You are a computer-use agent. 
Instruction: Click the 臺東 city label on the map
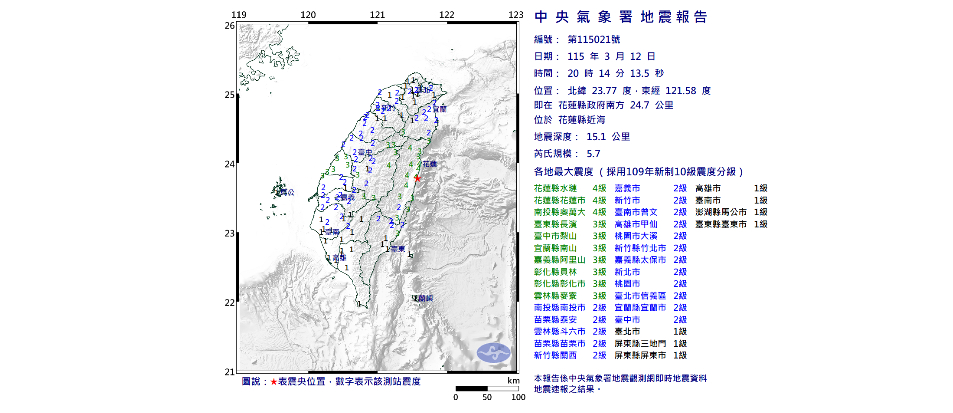click(x=397, y=248)
